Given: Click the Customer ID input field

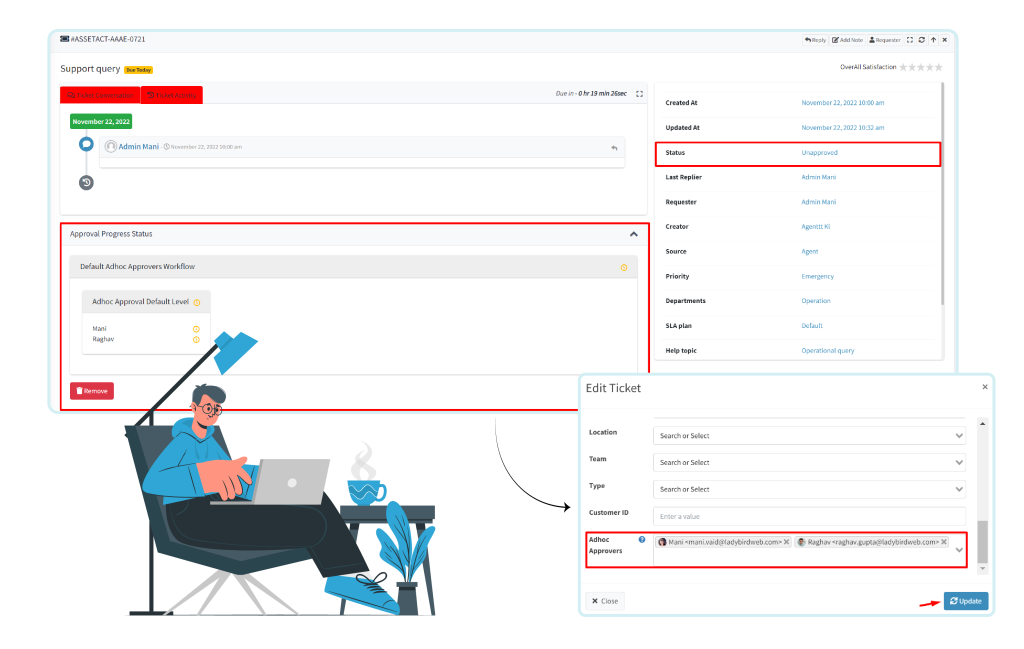Looking at the screenshot, I should [809, 516].
